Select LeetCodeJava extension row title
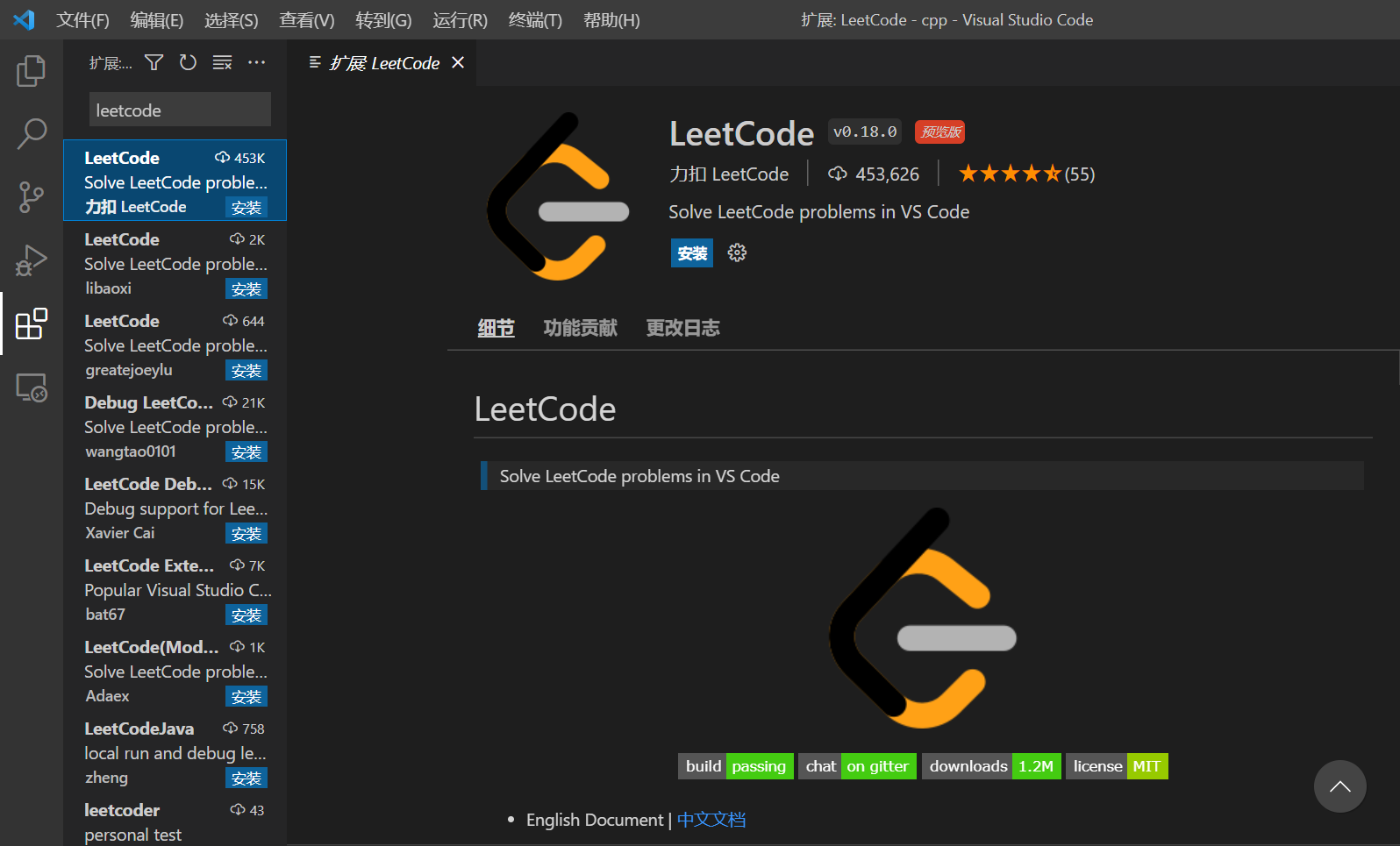 coord(139,729)
